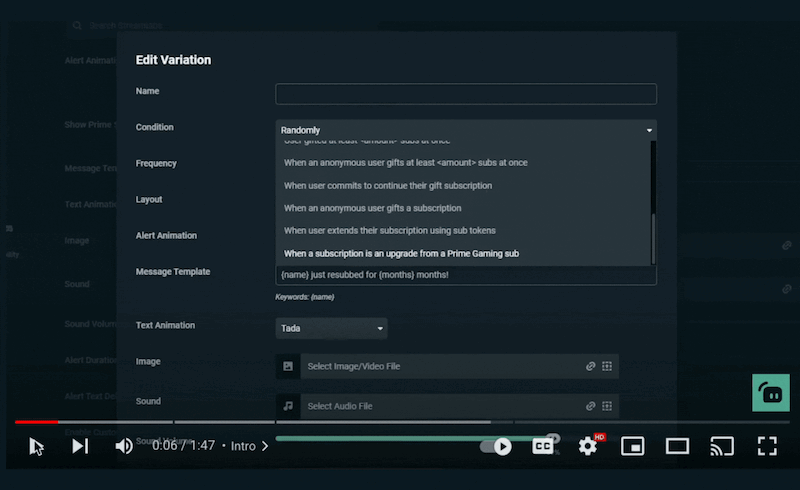This screenshot has width=800, height=490.
Task: Click the Streamlabs channel watermark logo
Action: click(770, 393)
